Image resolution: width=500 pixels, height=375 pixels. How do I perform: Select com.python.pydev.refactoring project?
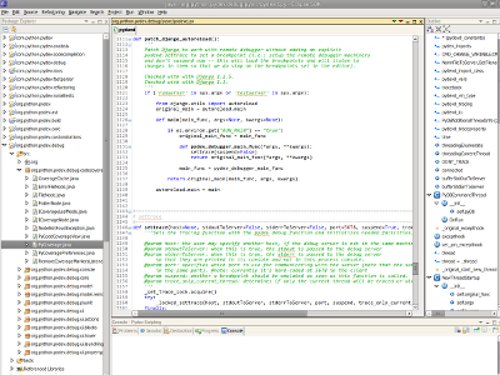click(x=42, y=87)
